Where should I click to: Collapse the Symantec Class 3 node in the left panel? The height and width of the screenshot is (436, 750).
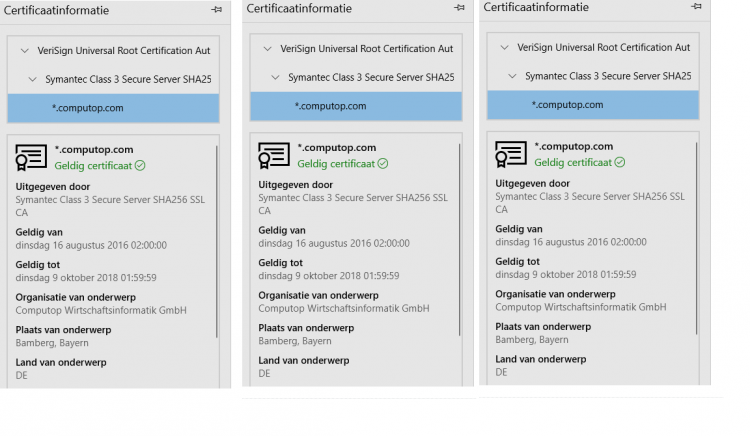(x=34, y=79)
